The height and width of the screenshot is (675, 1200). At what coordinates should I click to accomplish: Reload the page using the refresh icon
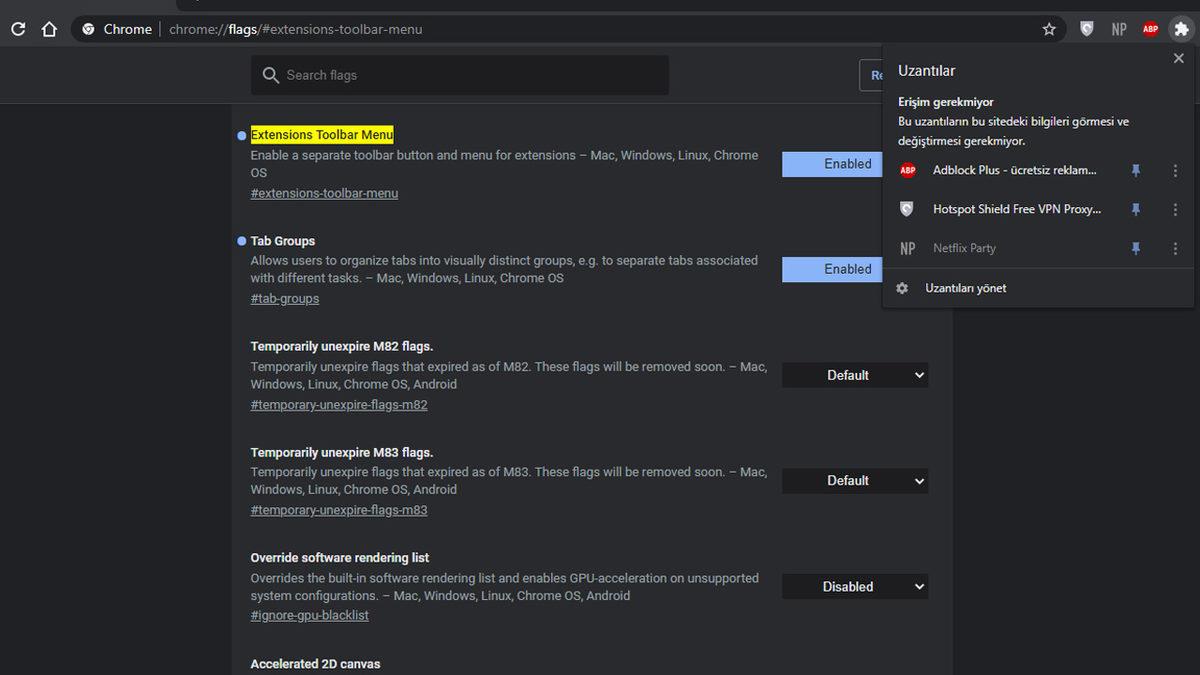pyautogui.click(x=18, y=29)
